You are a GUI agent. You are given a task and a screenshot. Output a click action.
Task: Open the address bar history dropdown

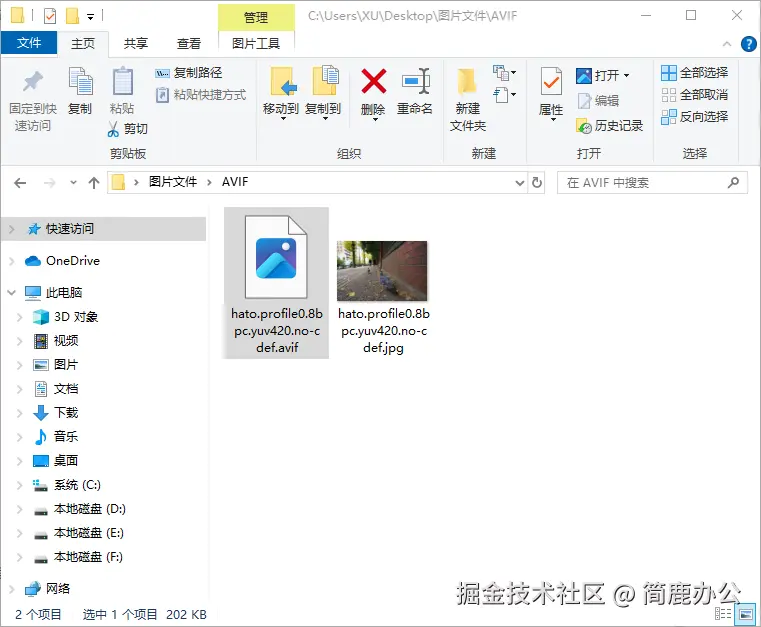click(520, 183)
